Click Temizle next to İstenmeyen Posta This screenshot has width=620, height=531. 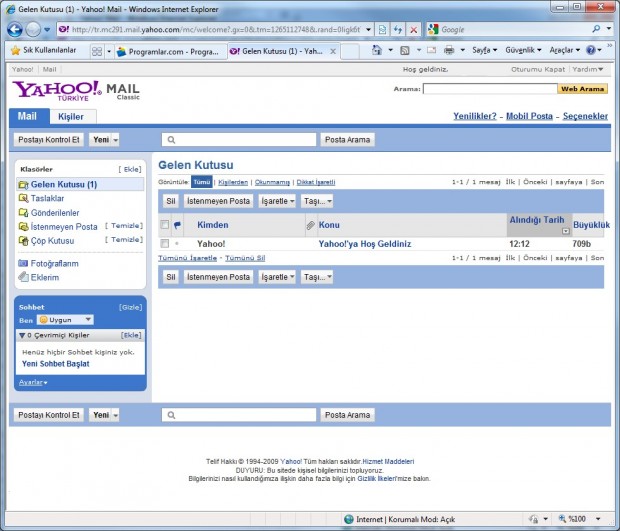click(124, 225)
